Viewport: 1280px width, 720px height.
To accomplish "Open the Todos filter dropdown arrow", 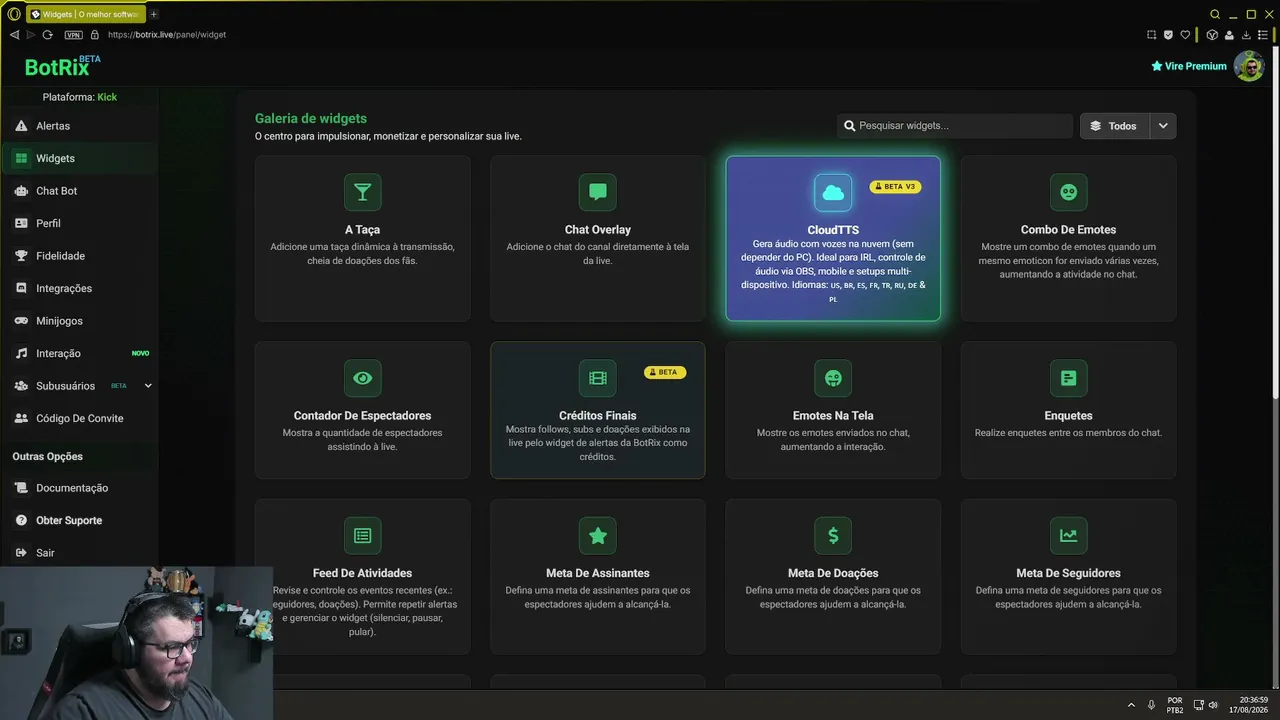I will (x=1163, y=126).
